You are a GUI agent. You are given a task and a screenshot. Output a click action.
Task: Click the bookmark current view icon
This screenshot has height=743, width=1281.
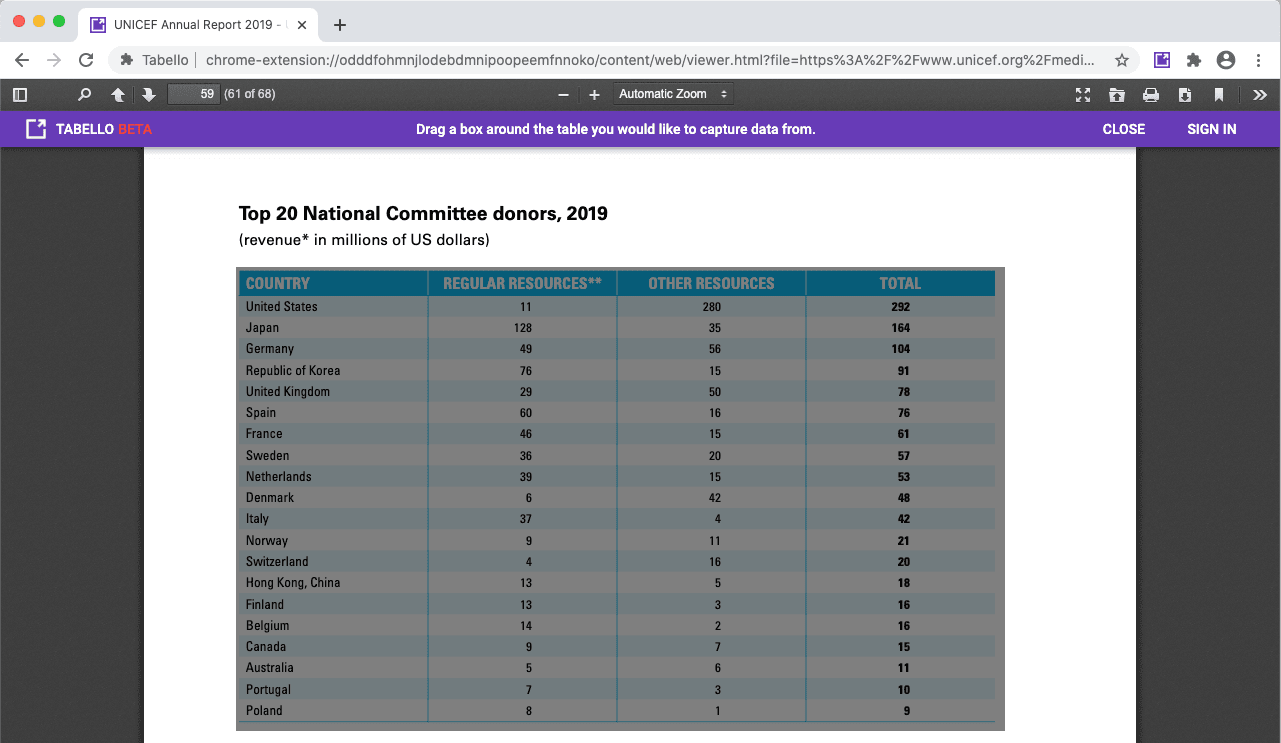tap(1219, 94)
